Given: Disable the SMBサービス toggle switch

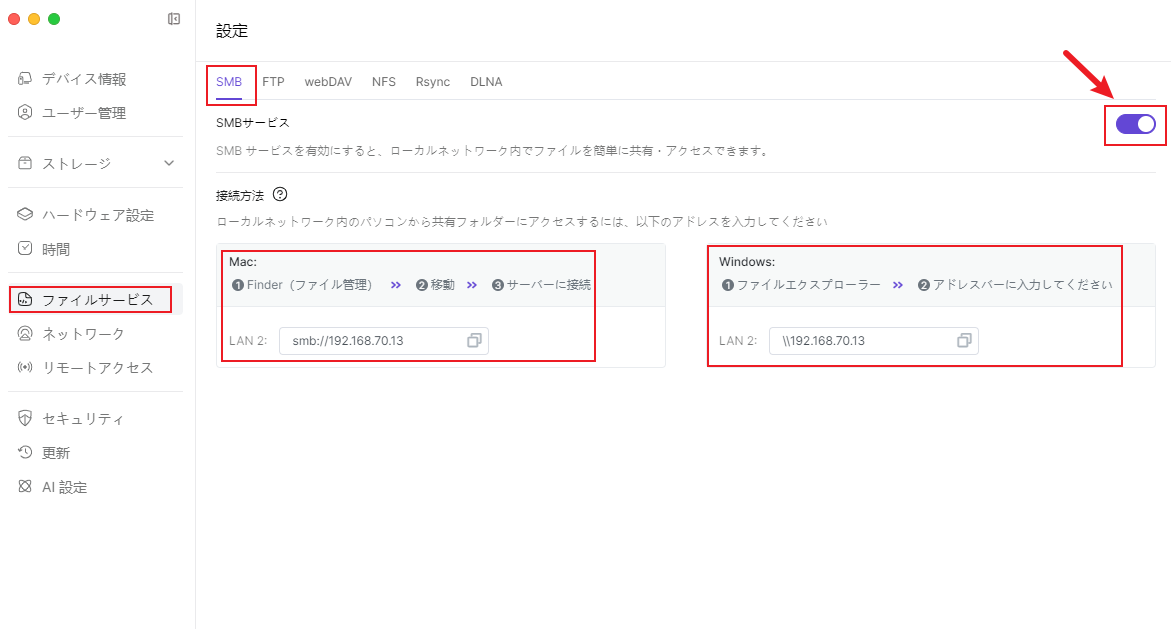Looking at the screenshot, I should [x=1135, y=124].
